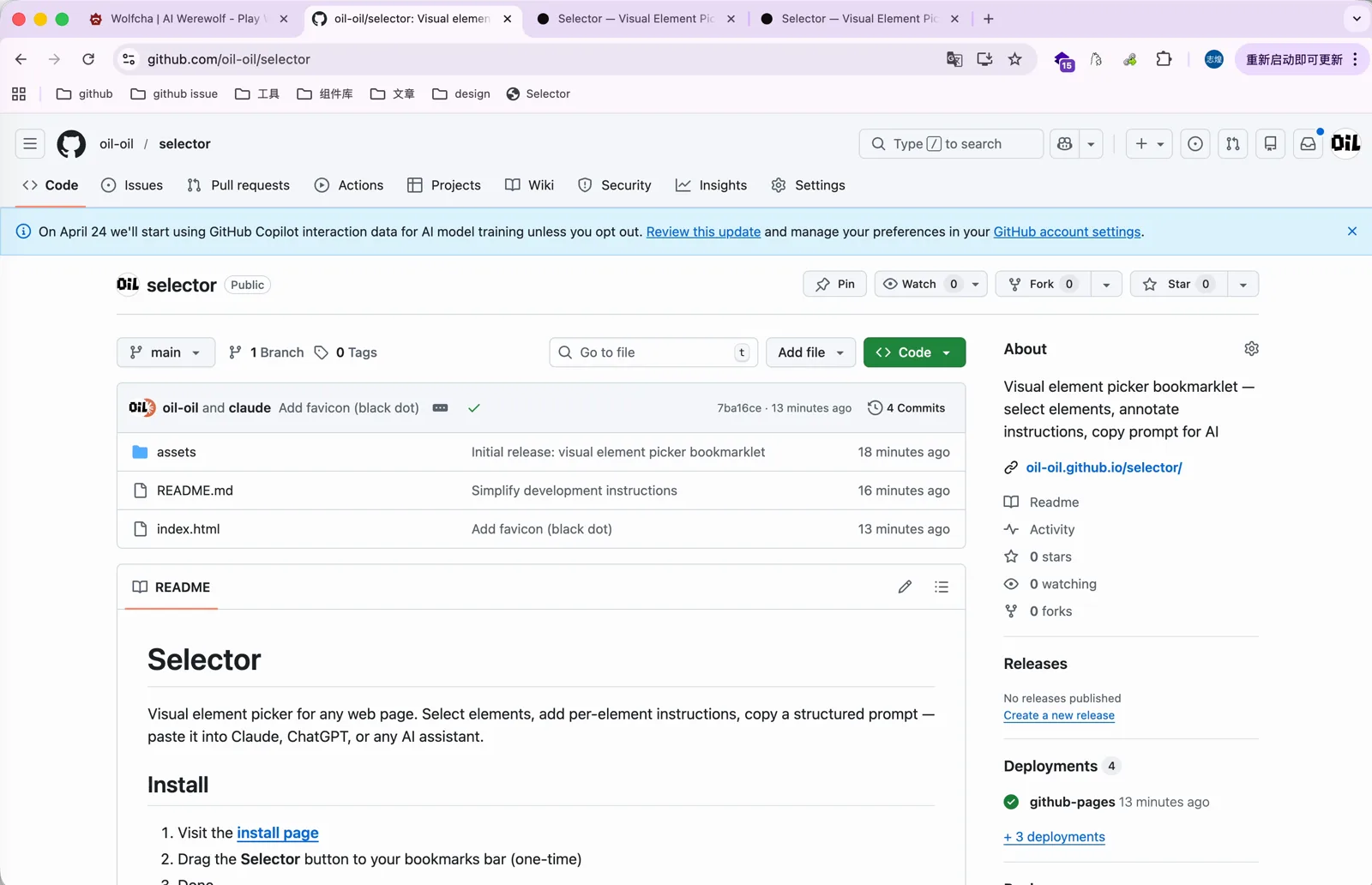View the '1 Branch' list
Screen dimensions: 1372x885
266,352
